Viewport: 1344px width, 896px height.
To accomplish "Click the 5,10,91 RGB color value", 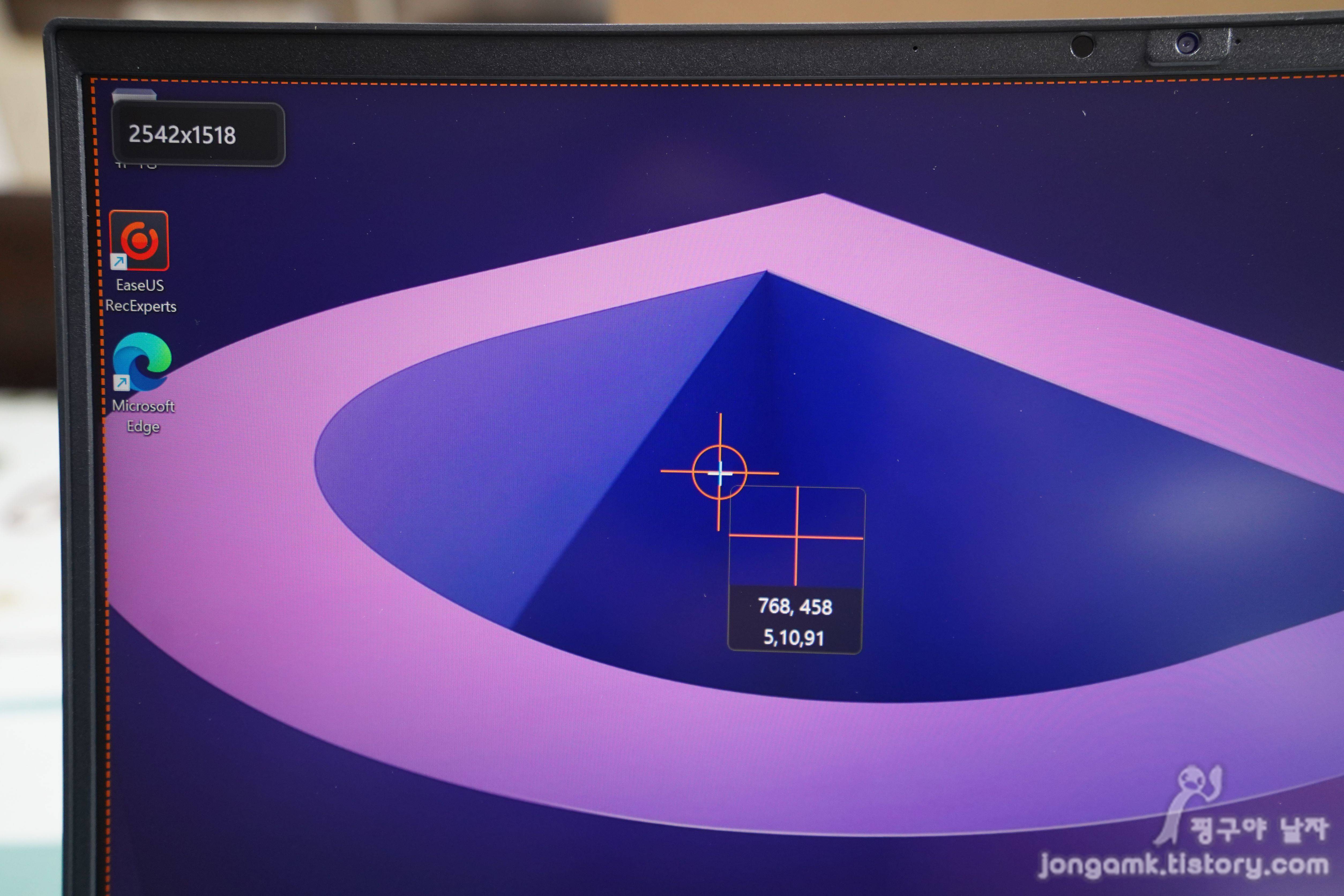I will [794, 638].
